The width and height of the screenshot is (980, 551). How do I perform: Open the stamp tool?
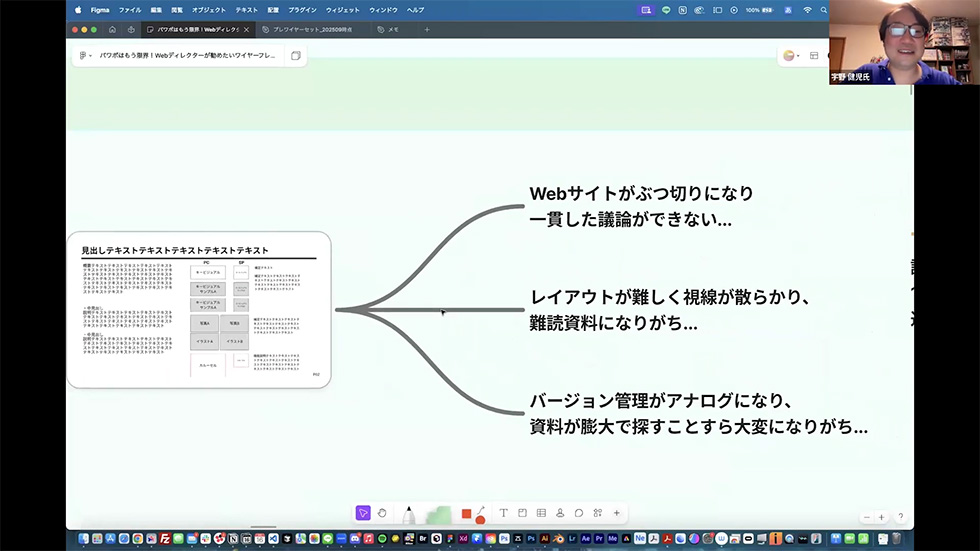[x=560, y=513]
